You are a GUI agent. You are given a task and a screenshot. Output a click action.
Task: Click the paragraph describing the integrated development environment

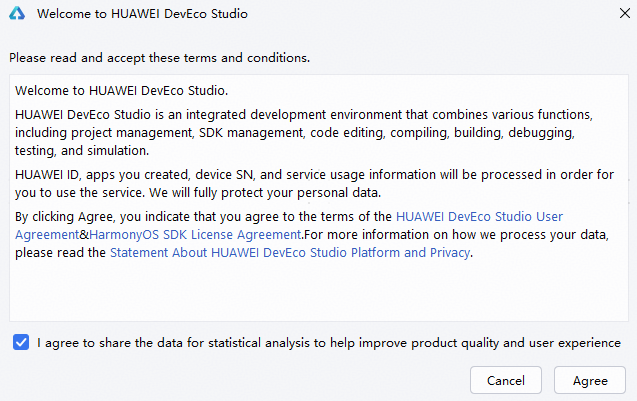300,132
